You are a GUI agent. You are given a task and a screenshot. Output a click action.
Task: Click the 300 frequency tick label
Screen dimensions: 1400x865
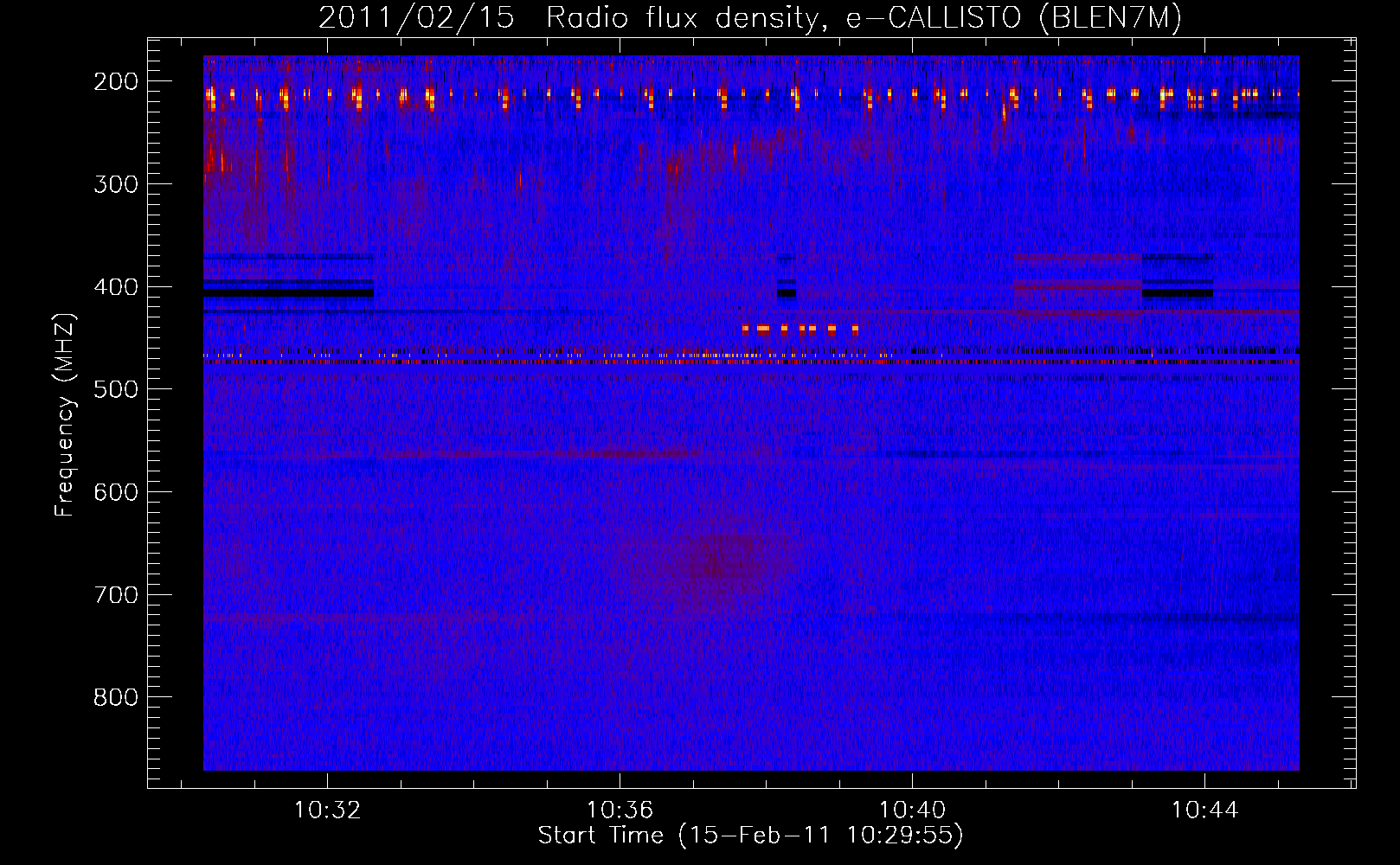coord(115,184)
